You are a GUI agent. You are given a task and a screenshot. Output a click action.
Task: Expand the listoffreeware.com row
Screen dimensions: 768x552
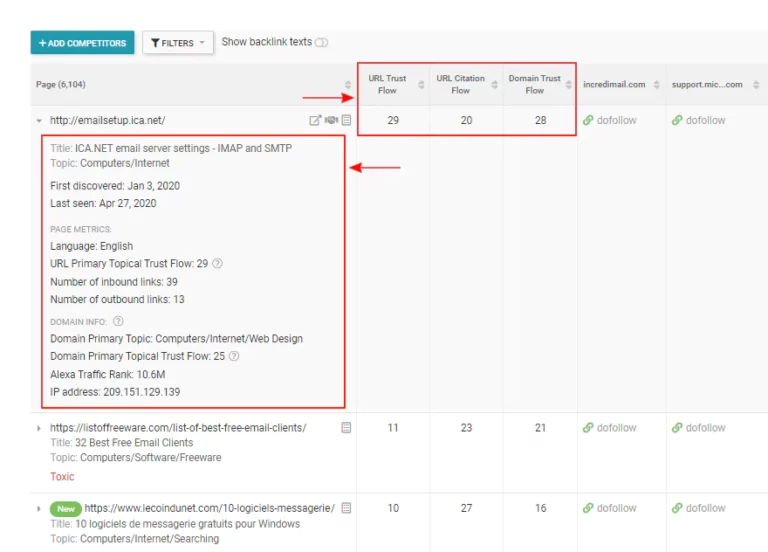coord(39,428)
